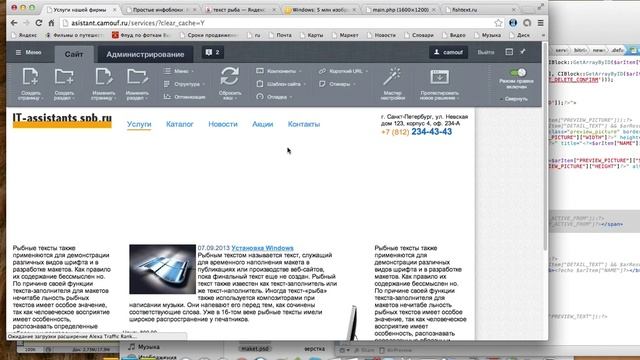Click the Chrome home icon
Viewport: 640px width, 360px height.
(x=51, y=23)
